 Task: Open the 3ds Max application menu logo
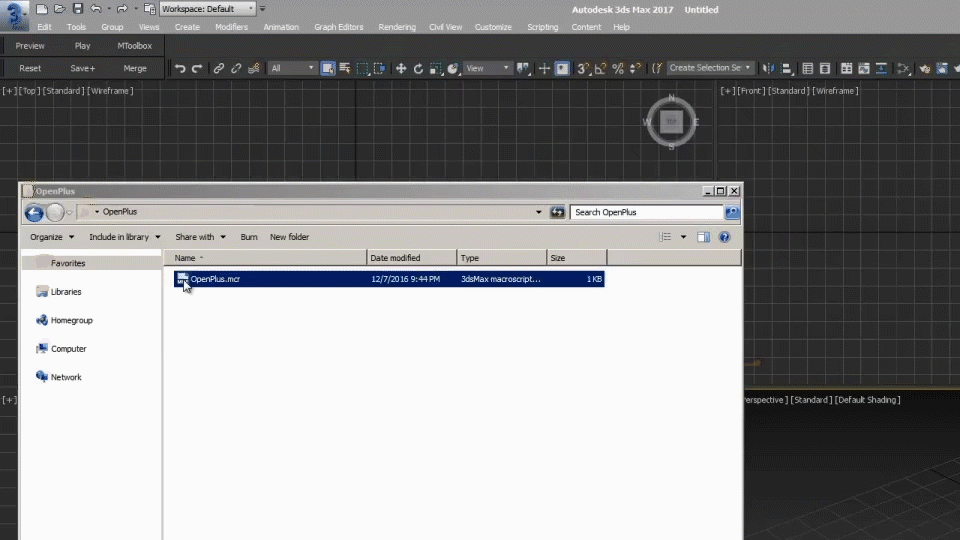[15, 15]
